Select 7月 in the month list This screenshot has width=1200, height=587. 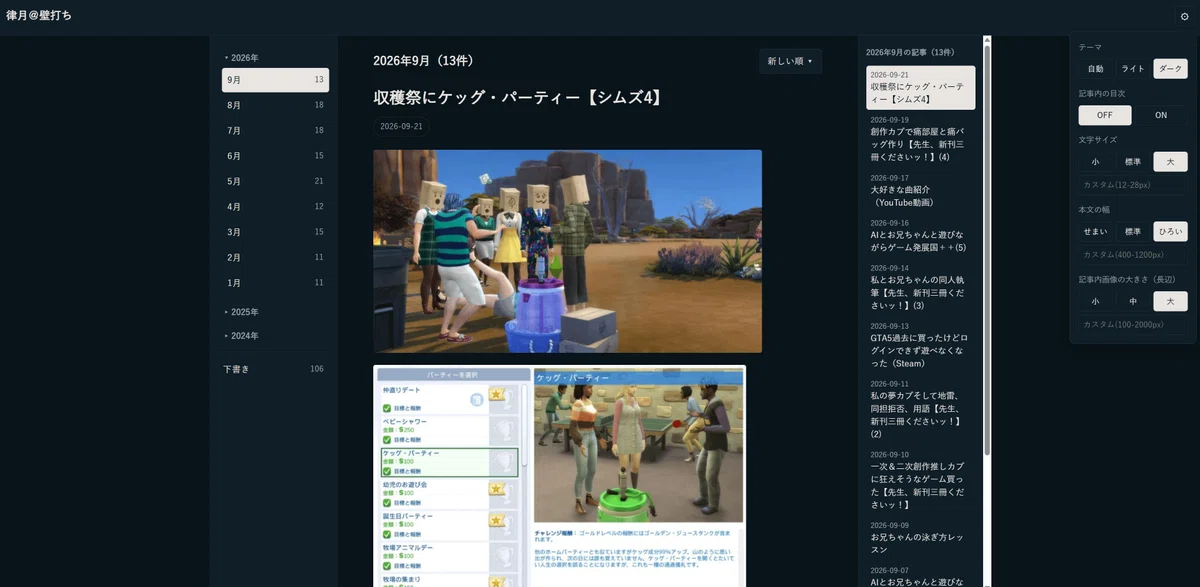(x=275, y=131)
